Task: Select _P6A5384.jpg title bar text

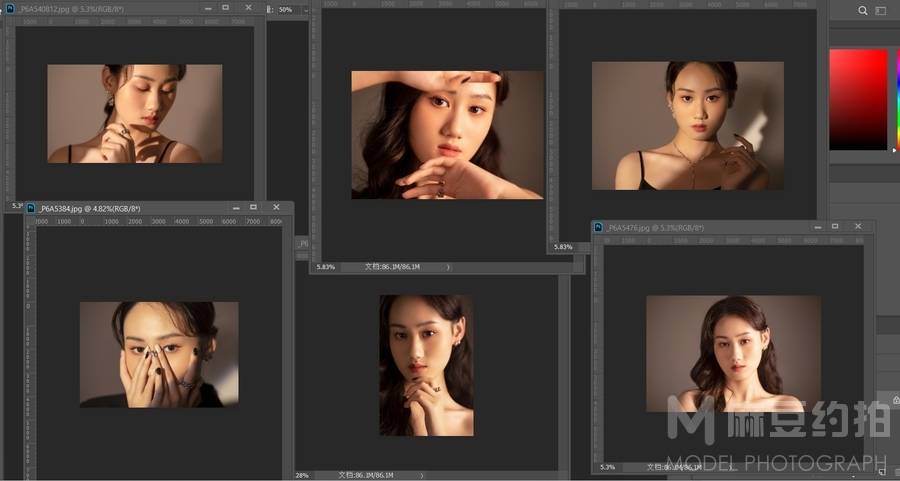Action: click(x=90, y=208)
